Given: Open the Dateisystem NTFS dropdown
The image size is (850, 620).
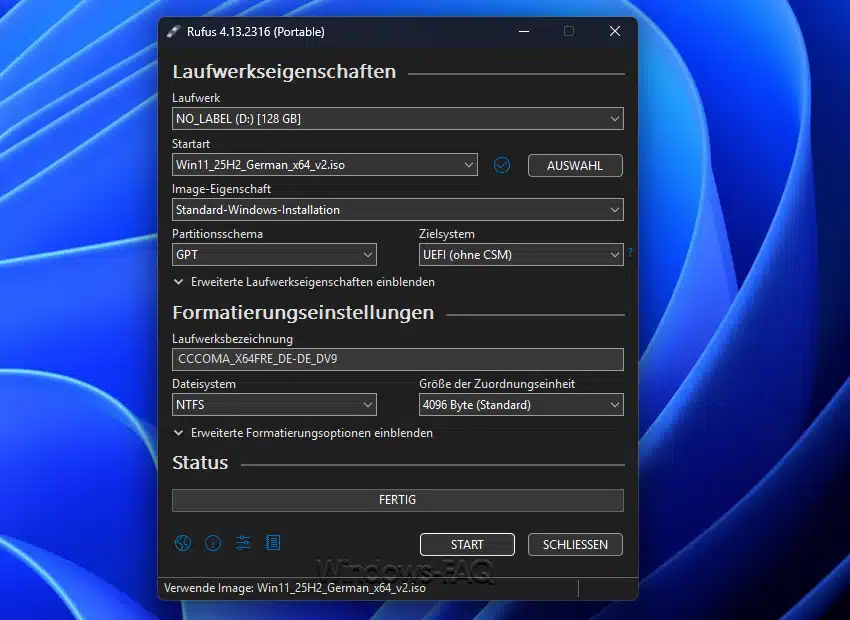Looking at the screenshot, I should (x=274, y=405).
